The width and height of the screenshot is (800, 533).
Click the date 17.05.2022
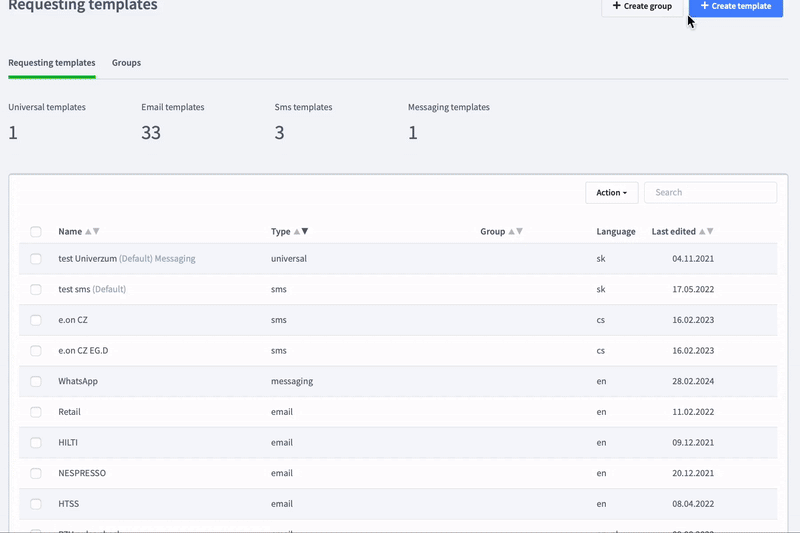tap(693, 289)
